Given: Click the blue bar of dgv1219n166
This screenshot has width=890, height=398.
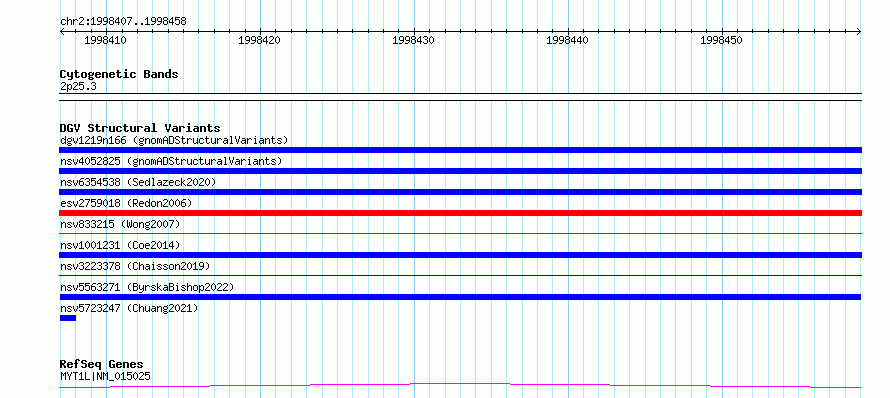Looking at the screenshot, I should pos(460,150).
